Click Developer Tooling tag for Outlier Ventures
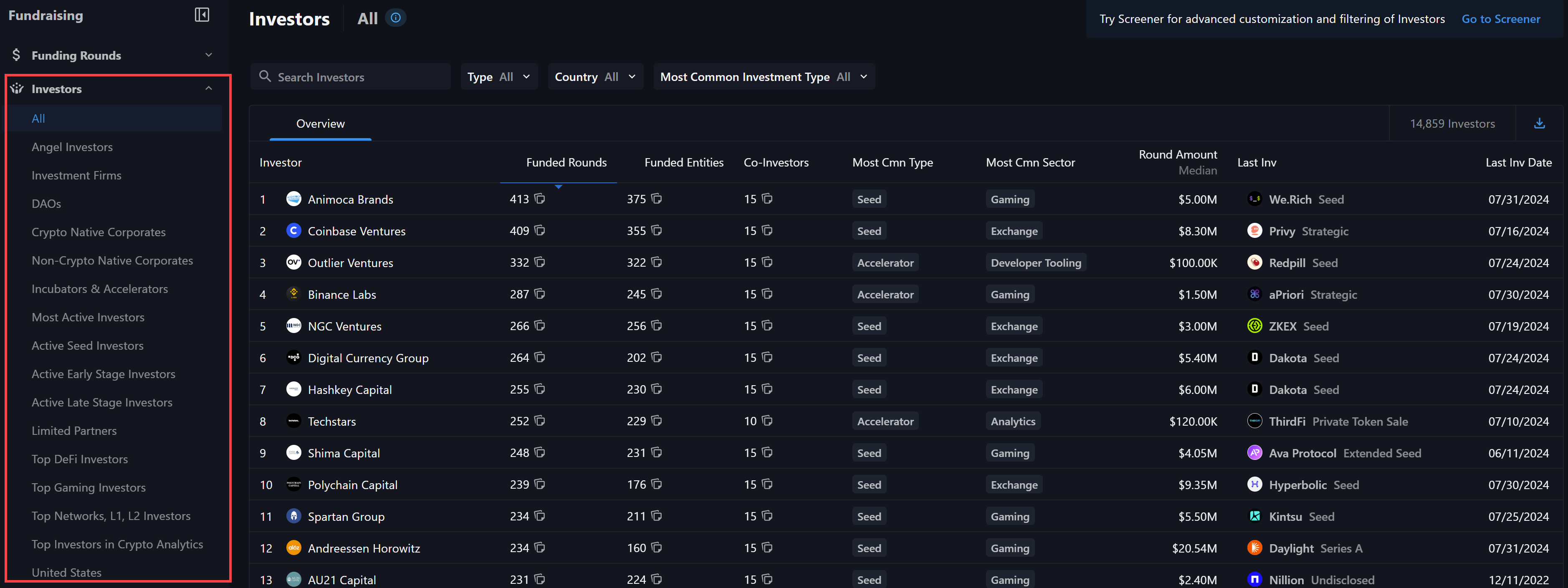 coord(1036,262)
